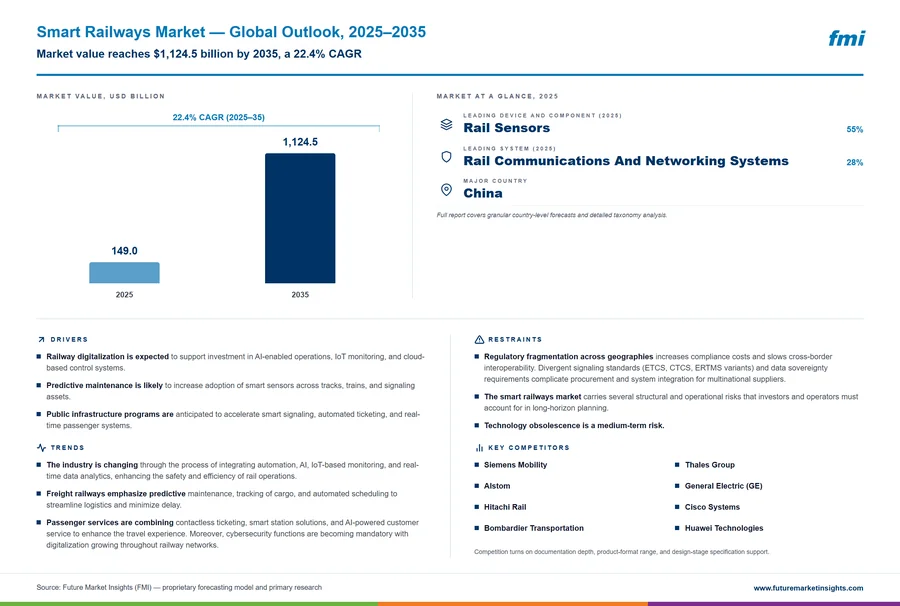Image resolution: width=900 pixels, height=606 pixels.
Task: Click the 2025 axis label
Action: click(x=124, y=295)
